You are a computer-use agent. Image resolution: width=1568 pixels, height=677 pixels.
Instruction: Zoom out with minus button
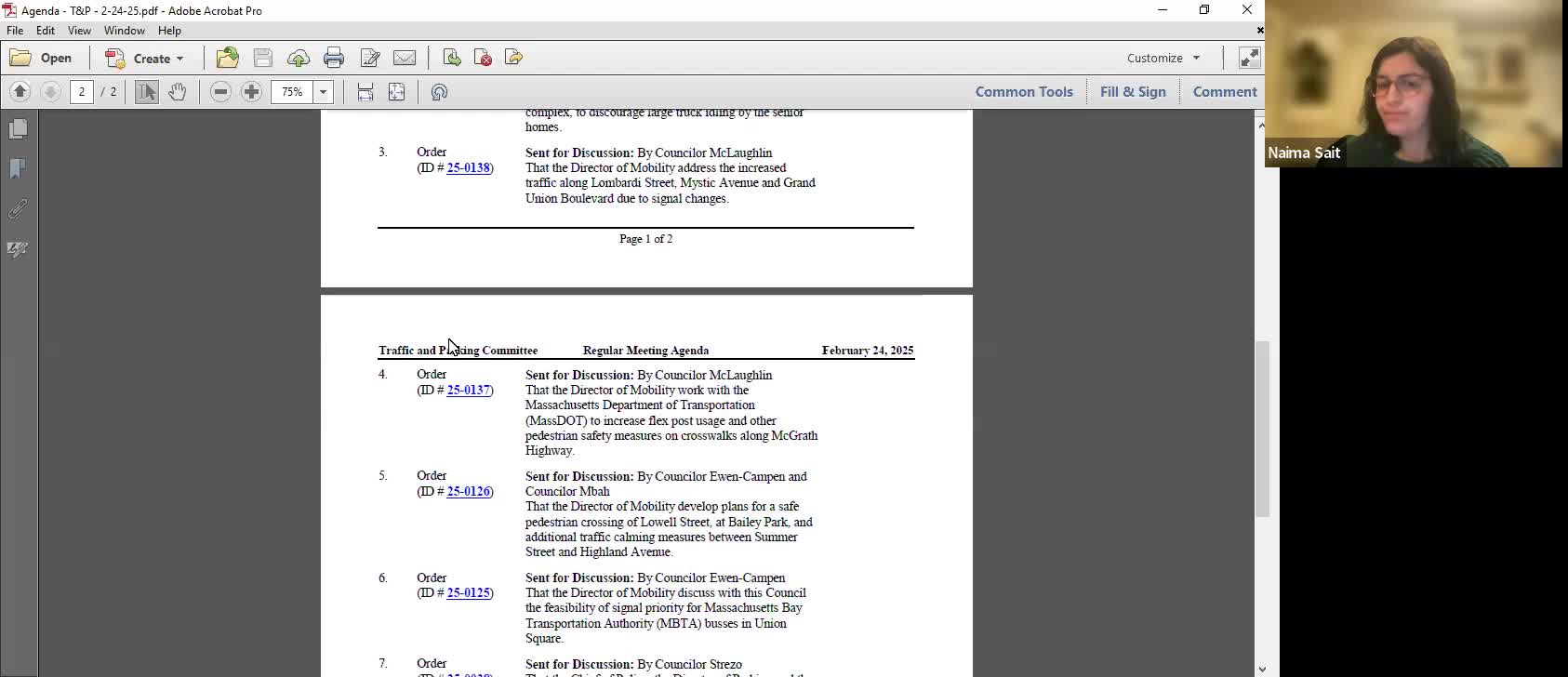pos(220,91)
